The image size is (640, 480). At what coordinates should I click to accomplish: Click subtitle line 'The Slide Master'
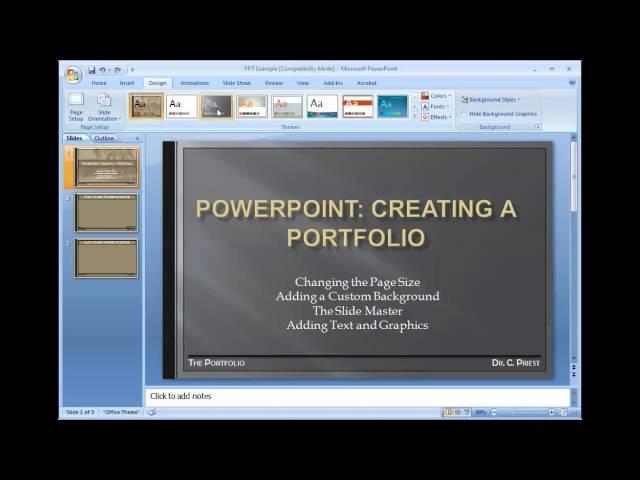pyautogui.click(x=358, y=311)
